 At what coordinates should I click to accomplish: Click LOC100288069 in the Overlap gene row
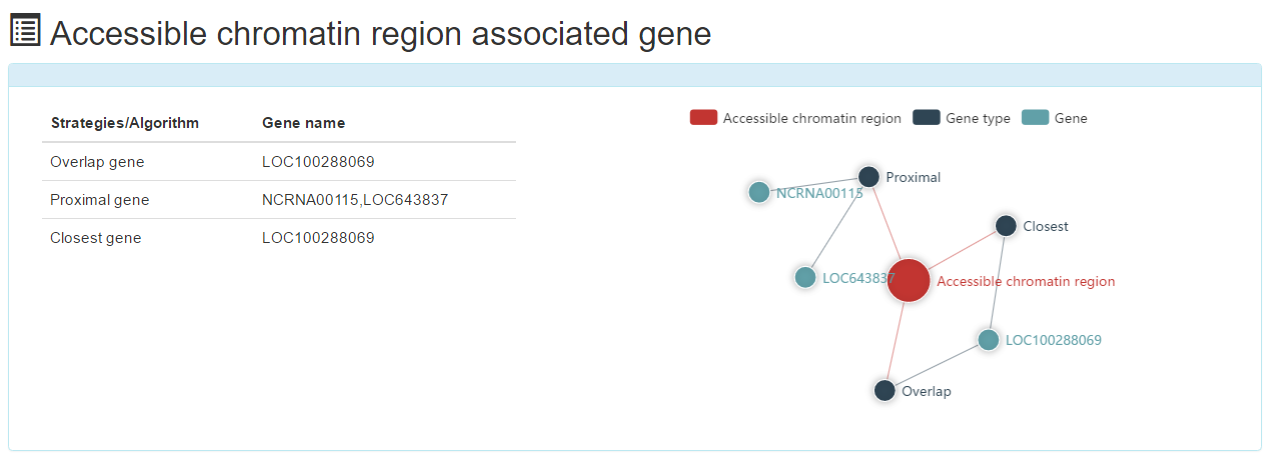[x=318, y=162]
